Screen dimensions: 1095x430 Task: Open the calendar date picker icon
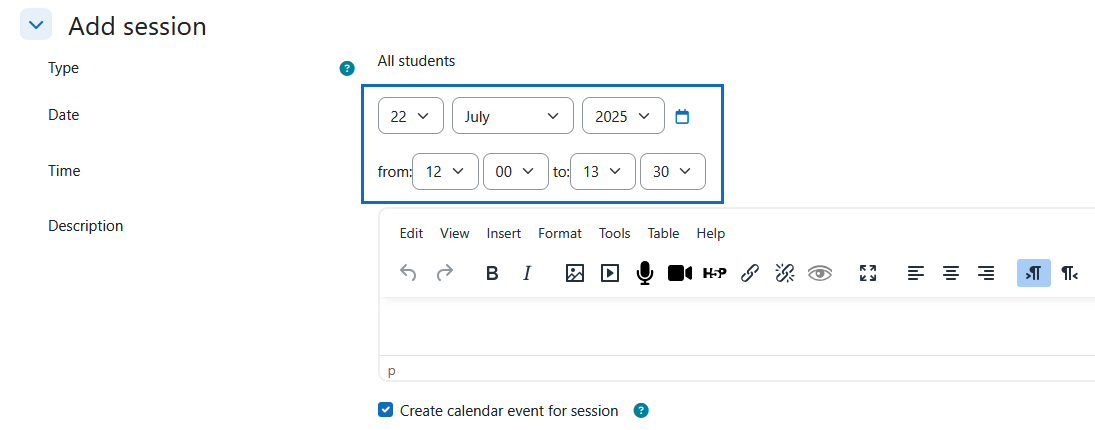click(x=682, y=117)
